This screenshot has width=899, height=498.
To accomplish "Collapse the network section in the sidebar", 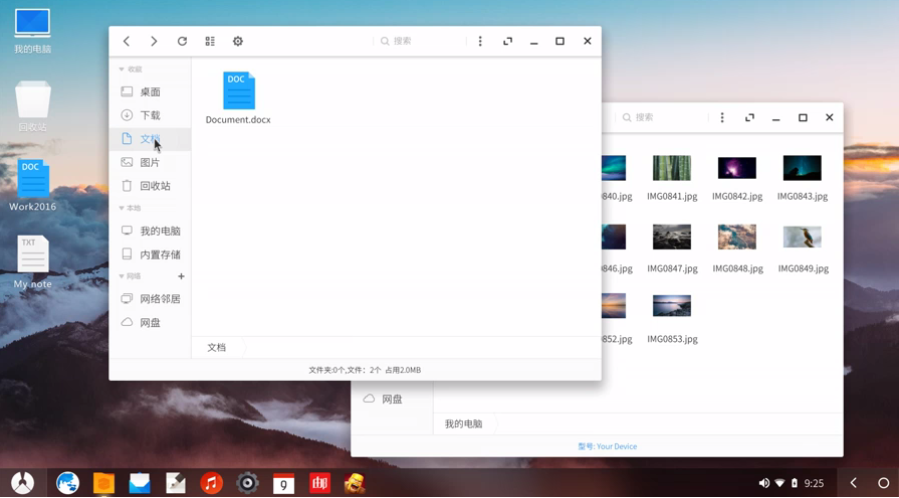I will pyautogui.click(x=122, y=276).
